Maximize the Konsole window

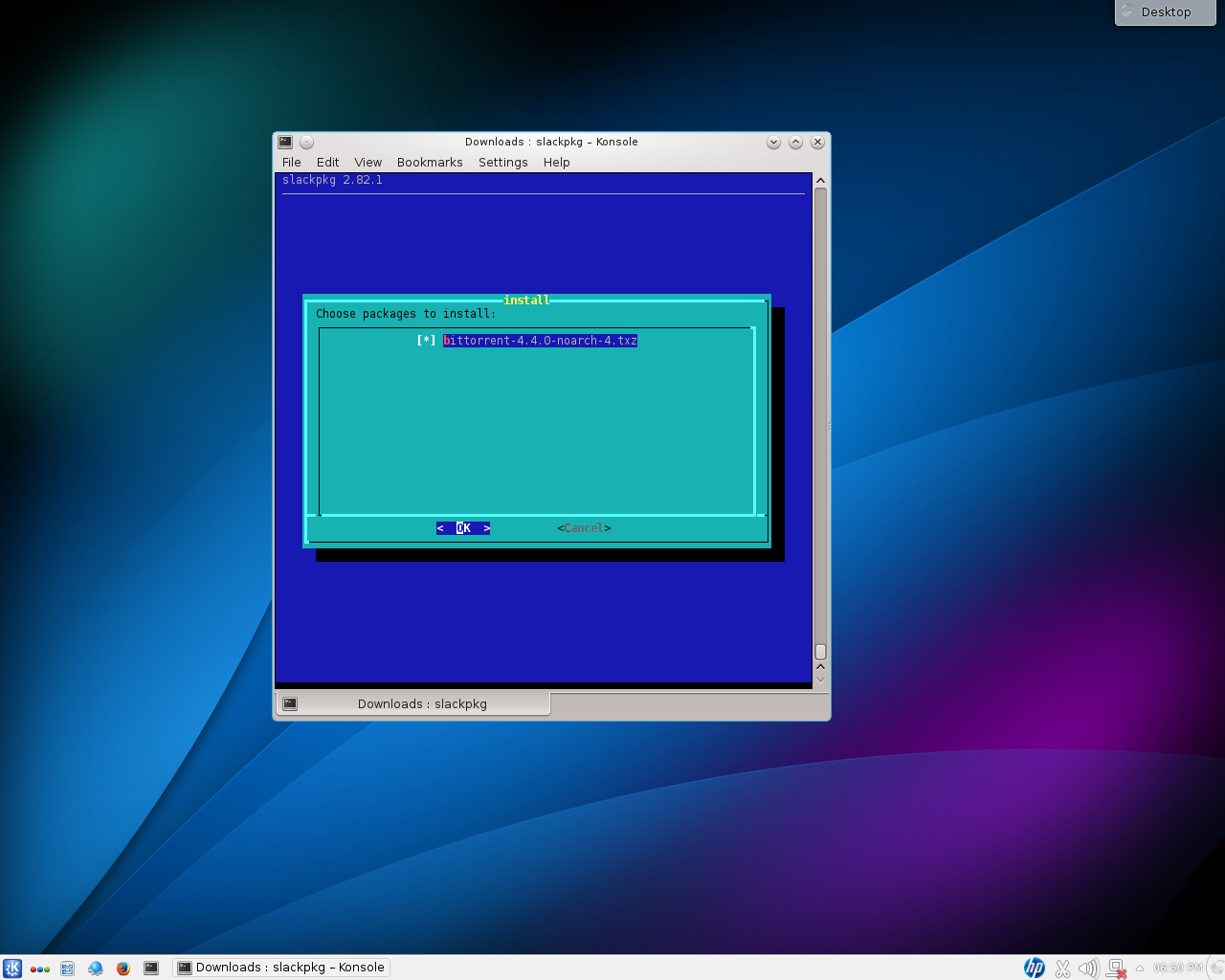point(795,142)
